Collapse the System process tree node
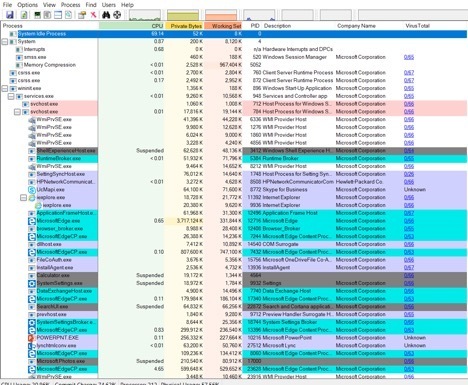Screen dimensions: 468x385 (x=5, y=42)
